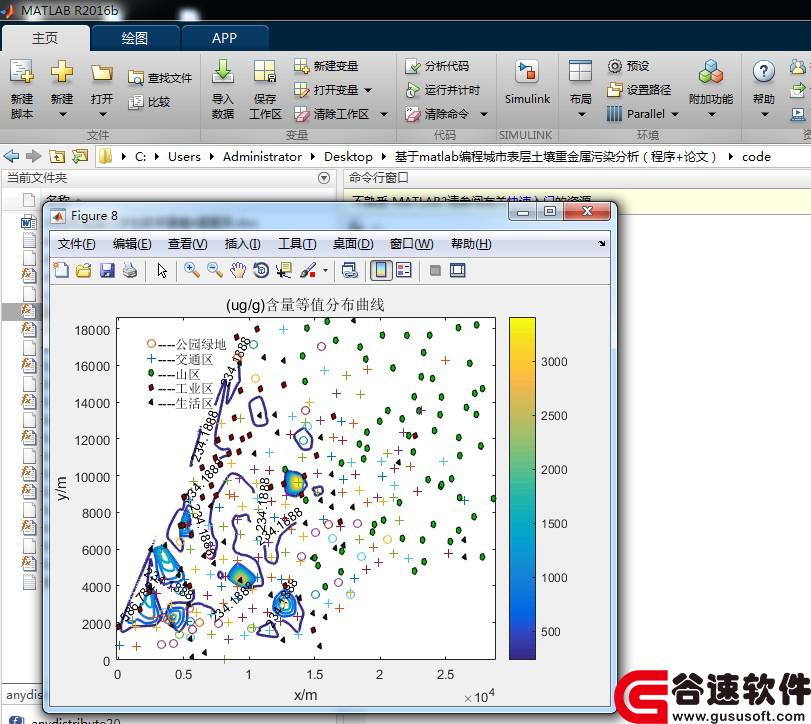Expand the New (新建) dropdown arrow
Image resolution: width=811 pixels, height=724 pixels.
(x=62, y=114)
